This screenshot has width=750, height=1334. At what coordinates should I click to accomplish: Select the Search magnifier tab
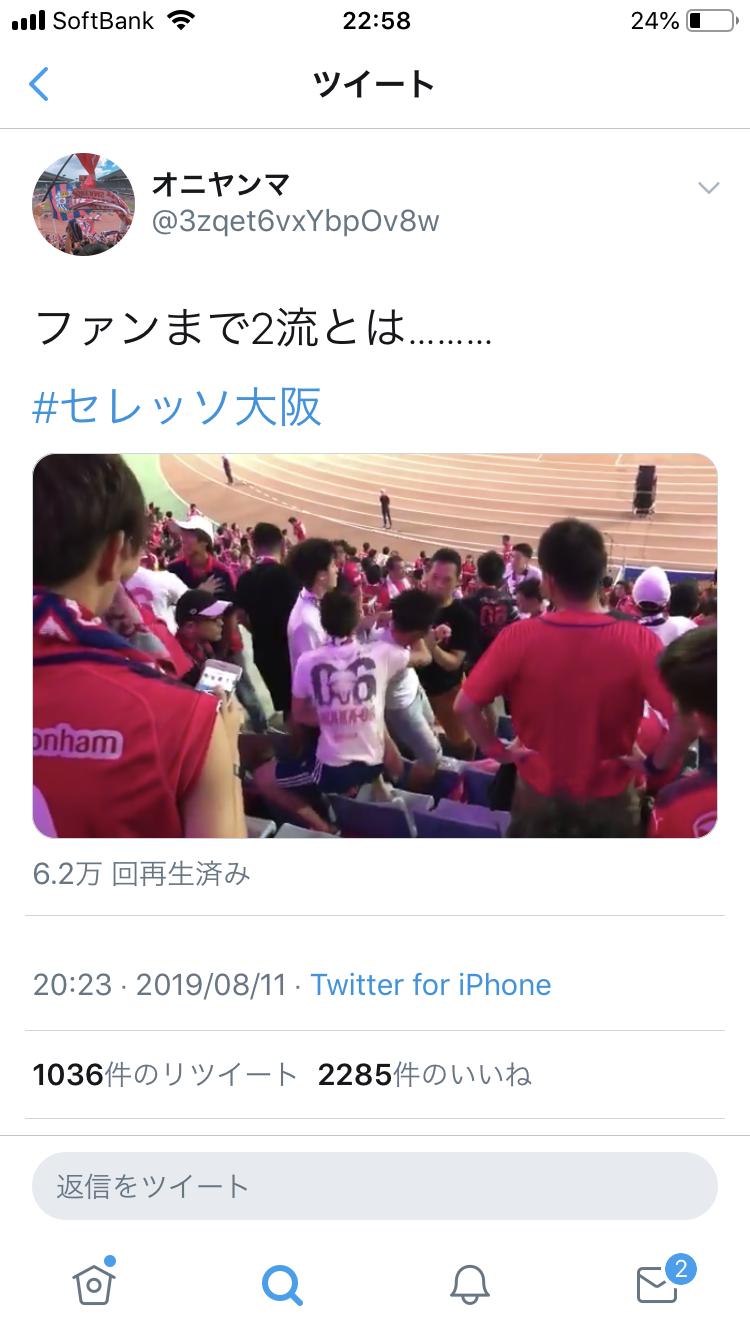(x=282, y=1283)
